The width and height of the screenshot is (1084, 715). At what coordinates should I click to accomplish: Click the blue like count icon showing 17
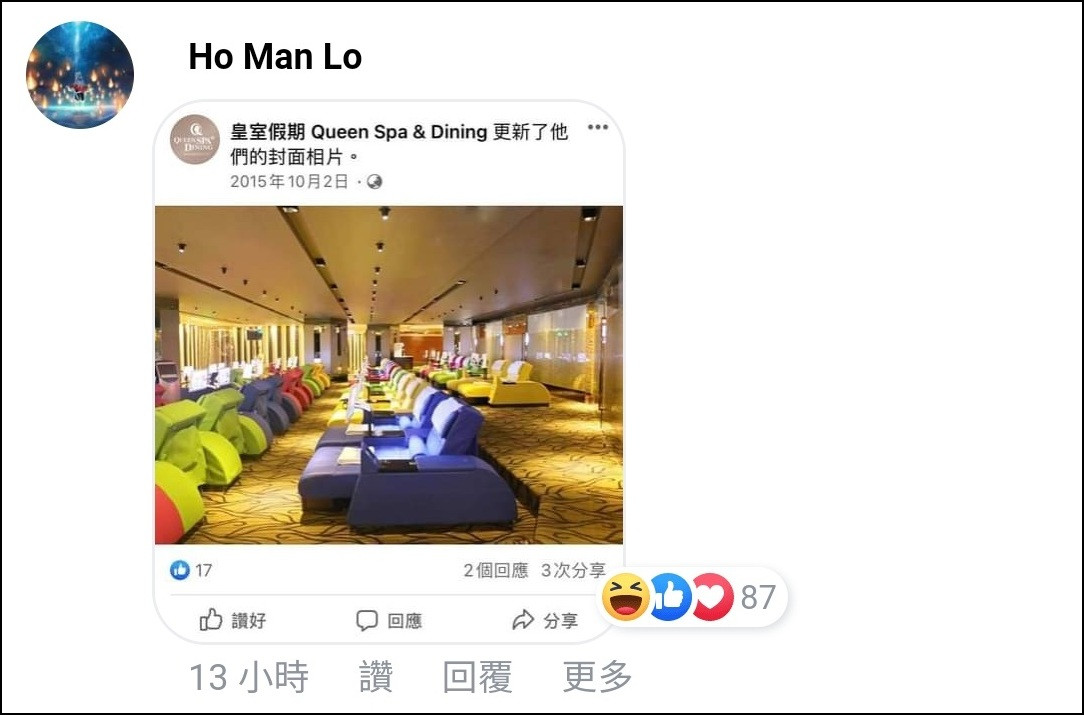(180, 570)
